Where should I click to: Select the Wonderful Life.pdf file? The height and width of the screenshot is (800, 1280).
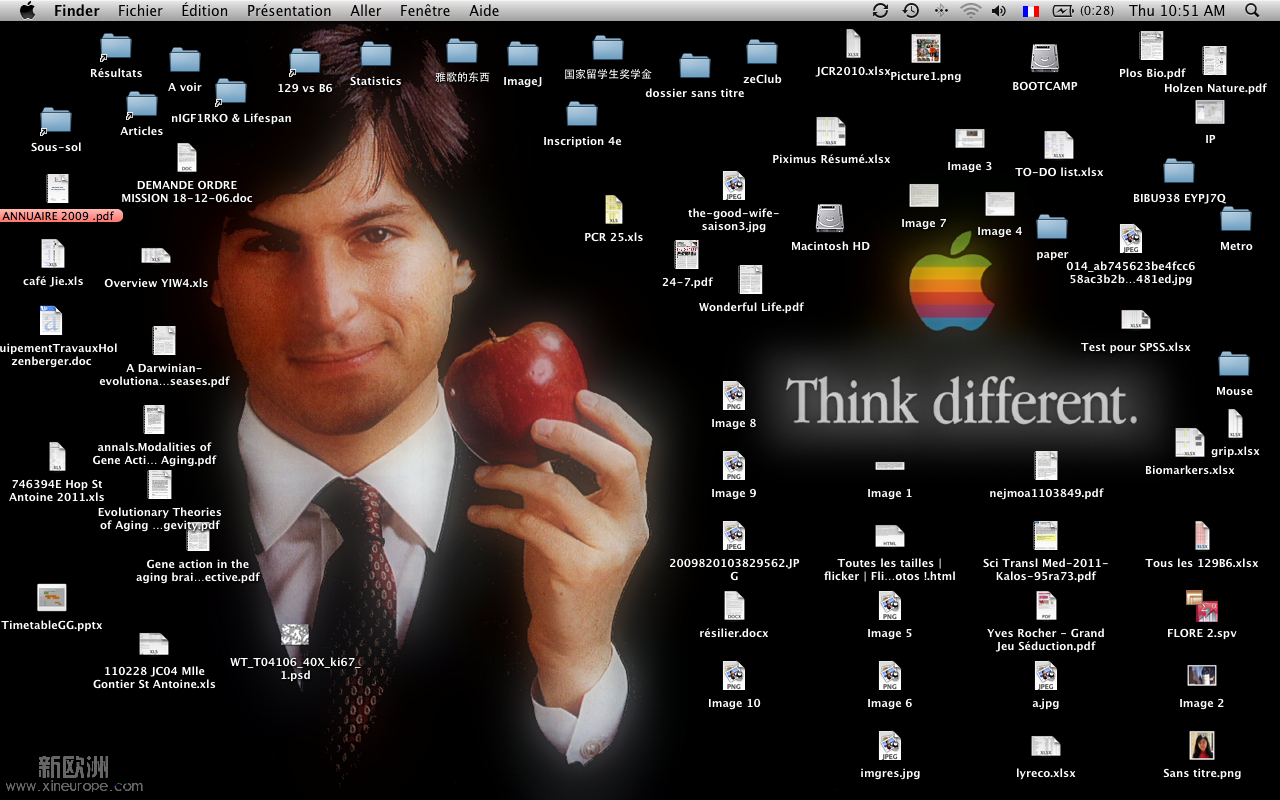[x=751, y=280]
